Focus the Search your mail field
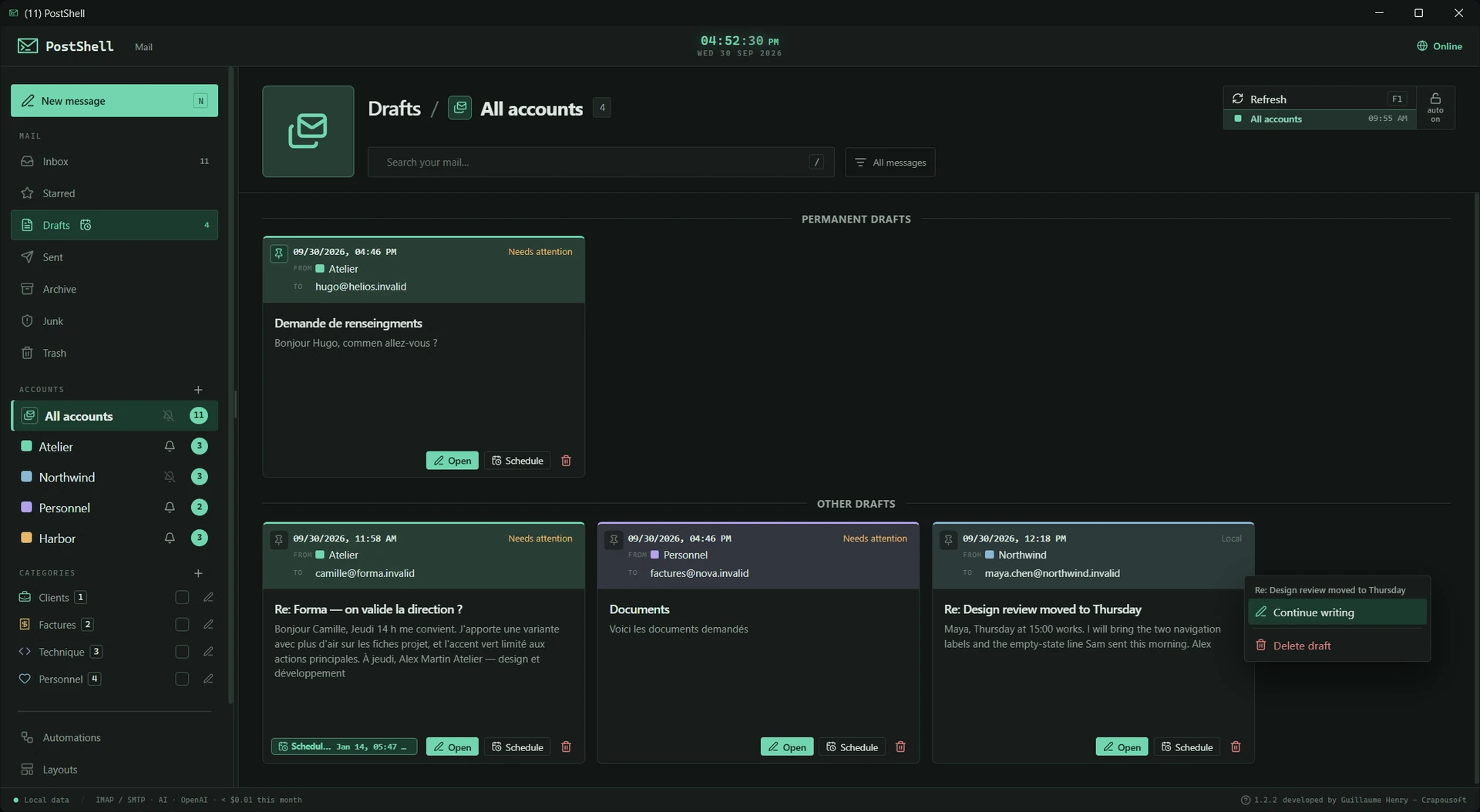The image size is (1480, 812). click(x=600, y=163)
